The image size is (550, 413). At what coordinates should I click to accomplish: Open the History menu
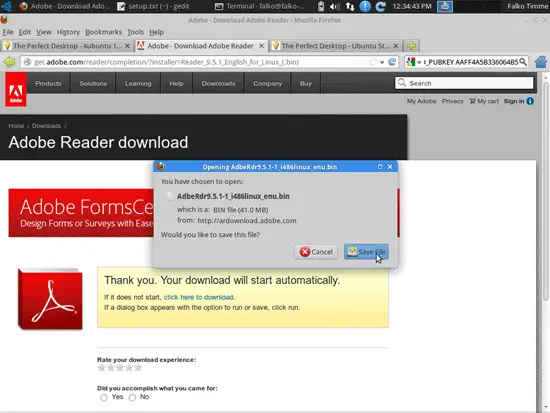point(68,32)
